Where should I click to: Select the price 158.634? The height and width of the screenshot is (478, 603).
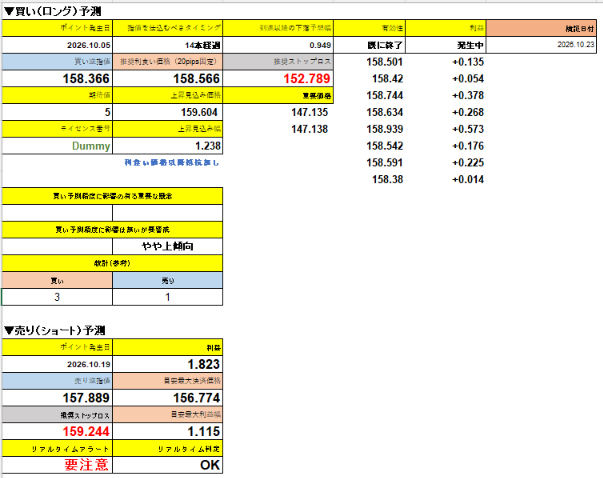[384, 112]
